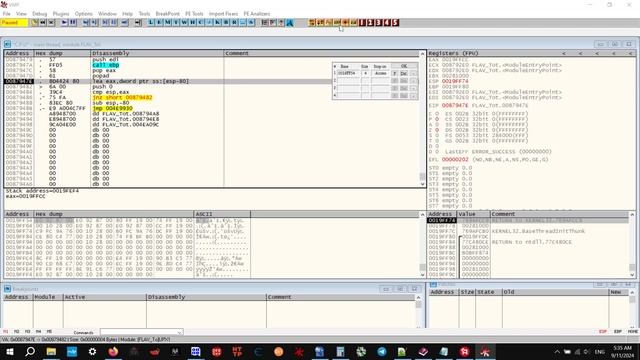The height and width of the screenshot is (360, 640).
Task: Open dropdown for hardware breakpoint row 2
Action: point(413,81)
